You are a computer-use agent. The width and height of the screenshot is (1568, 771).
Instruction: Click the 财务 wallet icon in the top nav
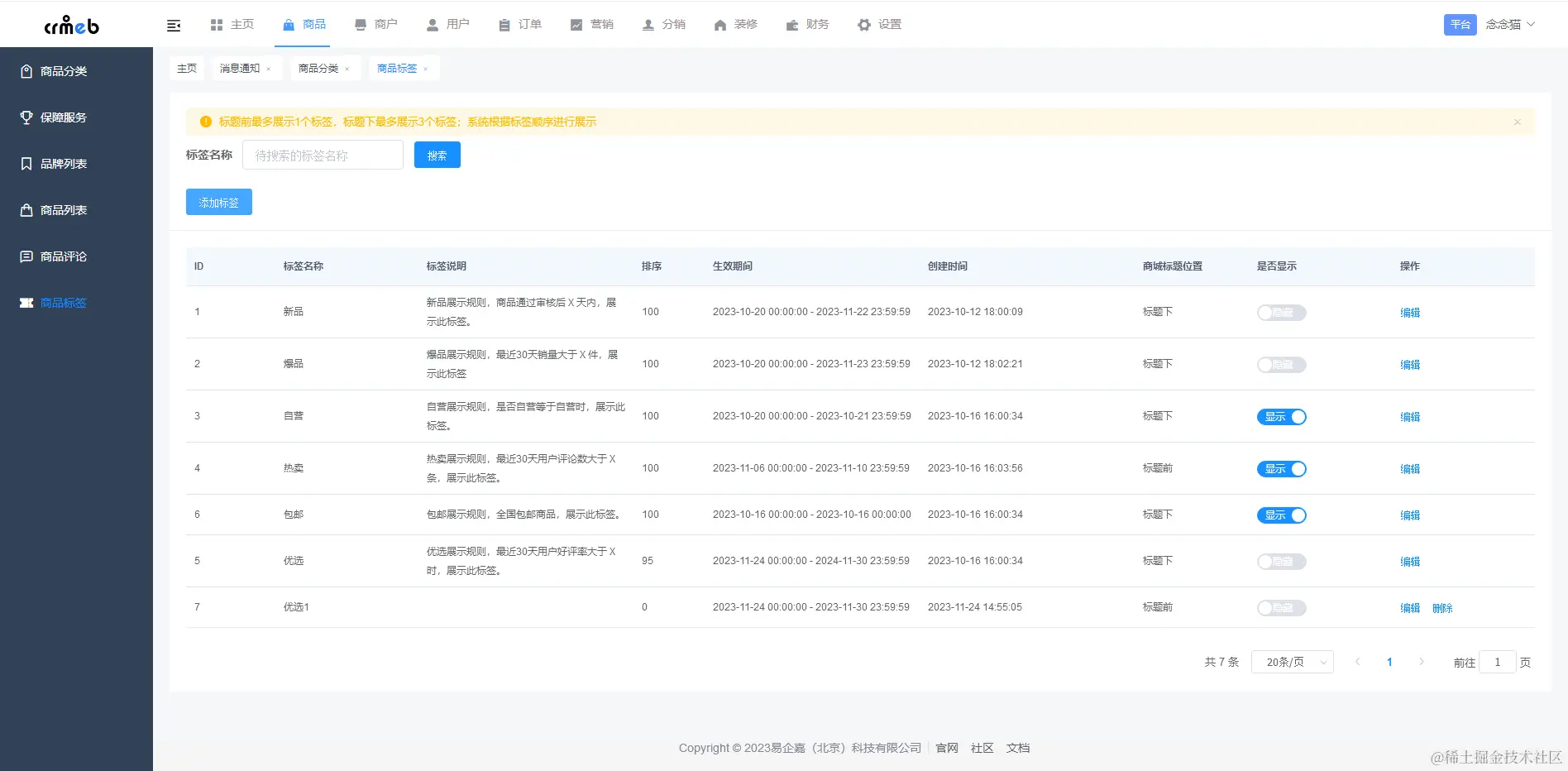(792, 25)
